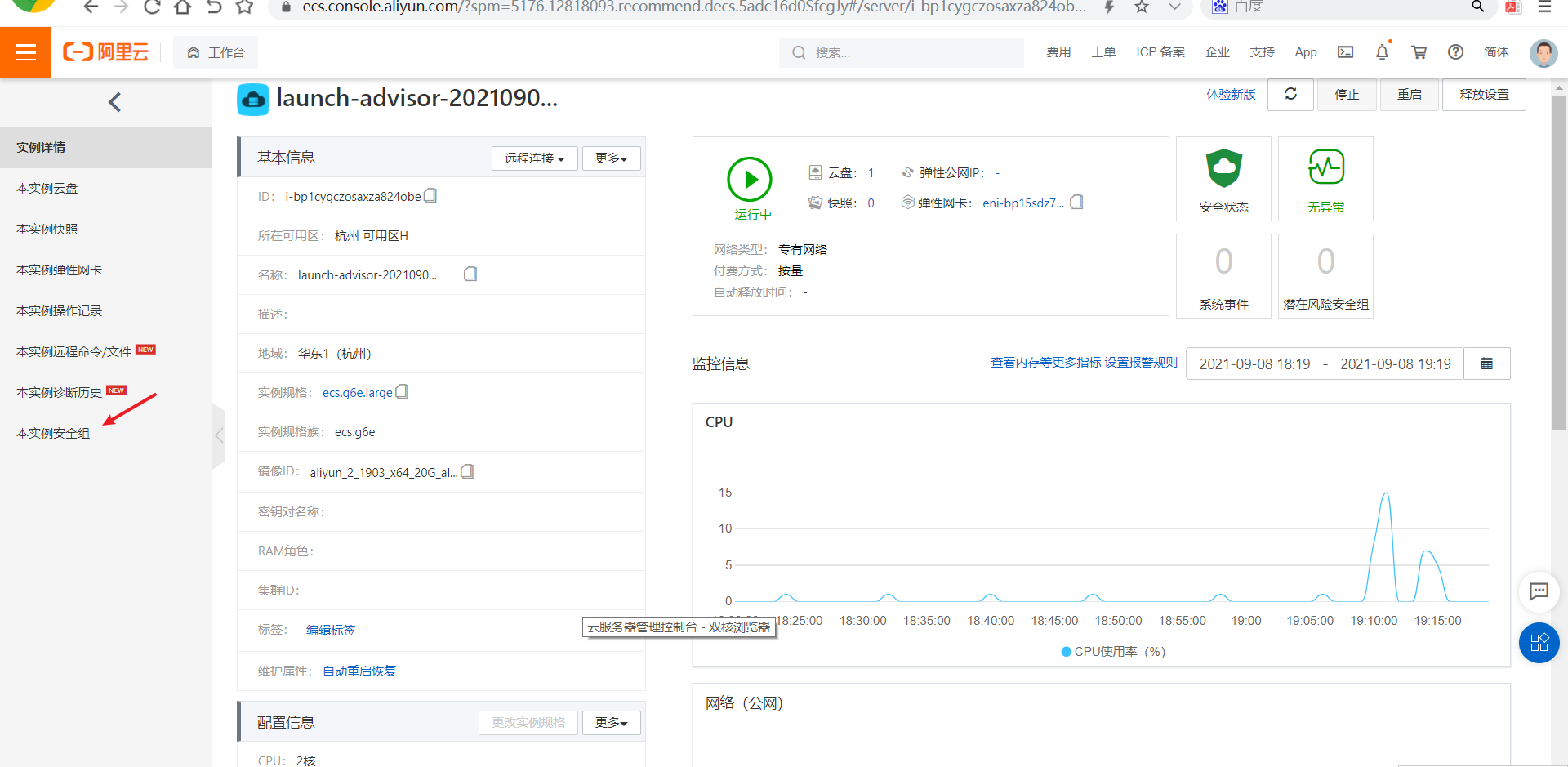1568x767 pixels.
Task: Go to the browser home page
Action: tap(183, 7)
